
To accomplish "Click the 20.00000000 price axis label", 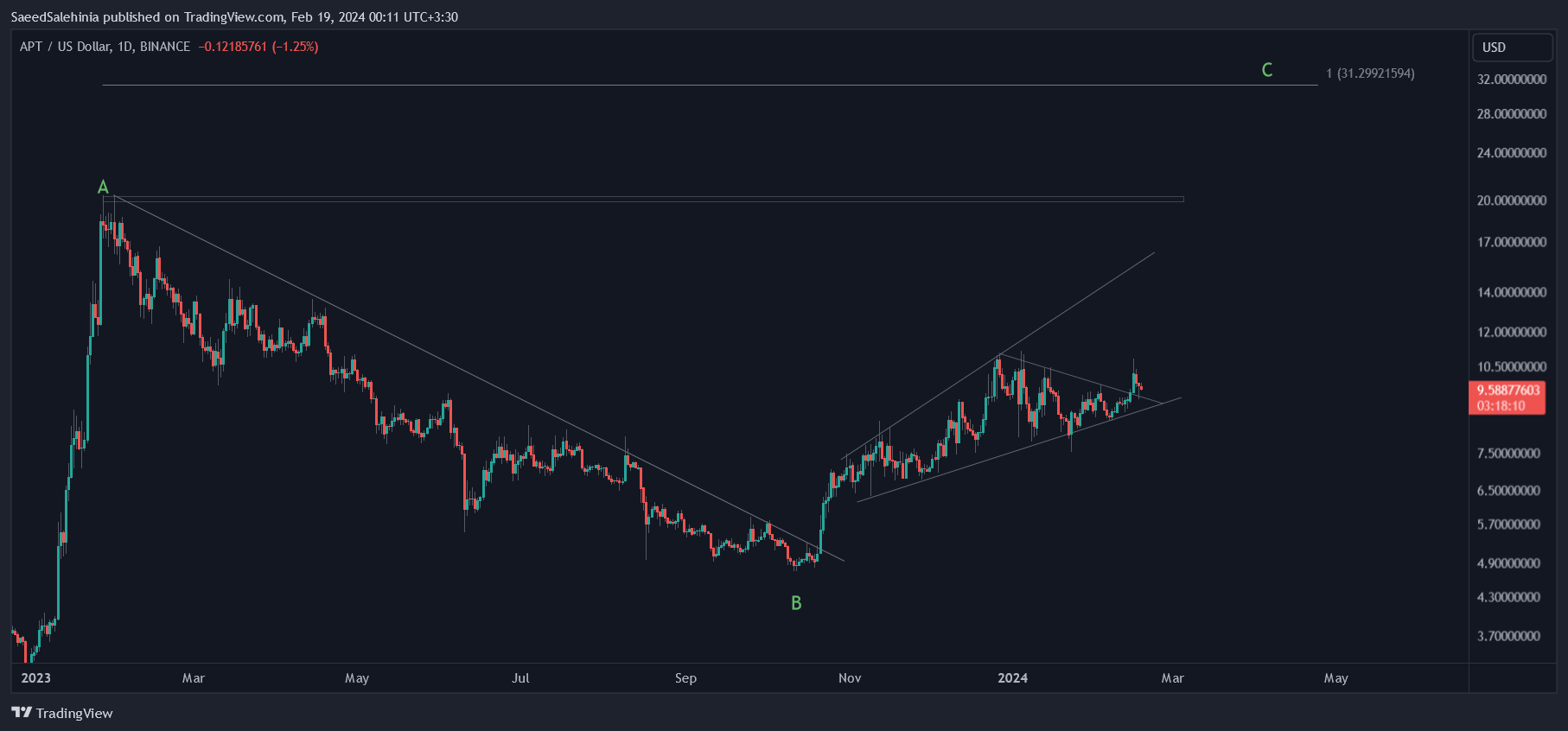I will 1512,200.
